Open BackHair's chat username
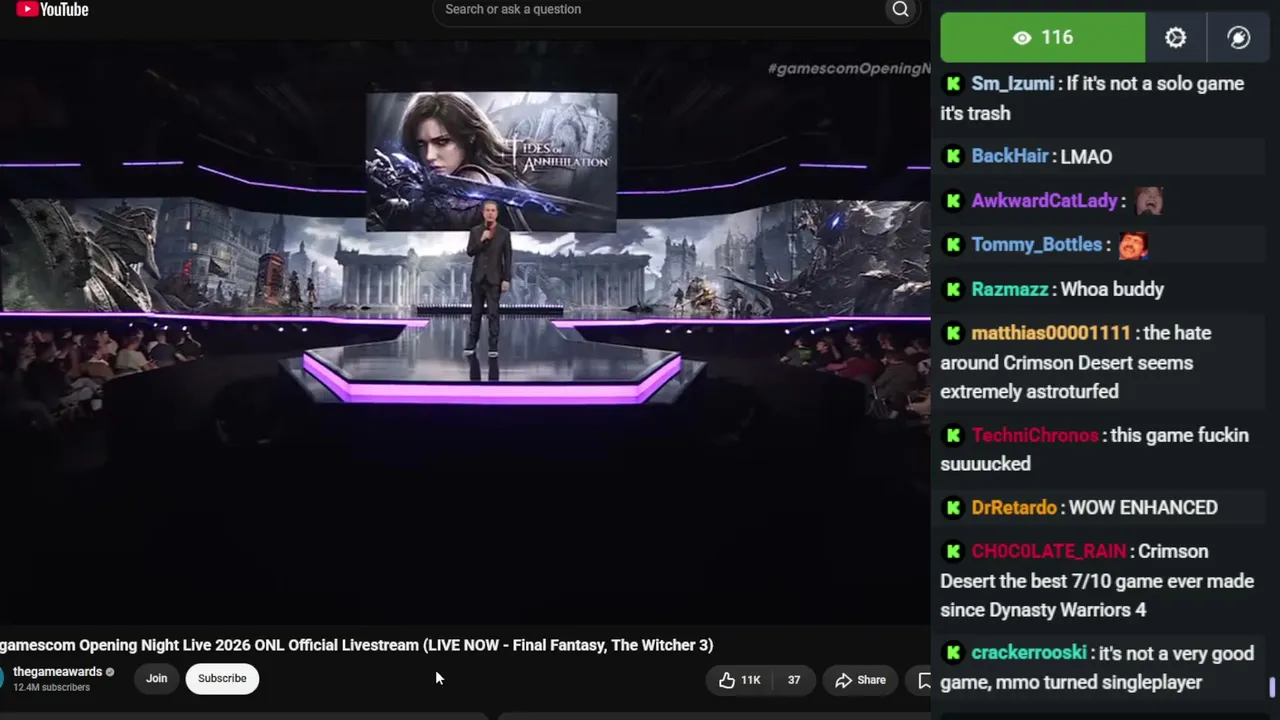This screenshot has height=720, width=1280. (1010, 156)
